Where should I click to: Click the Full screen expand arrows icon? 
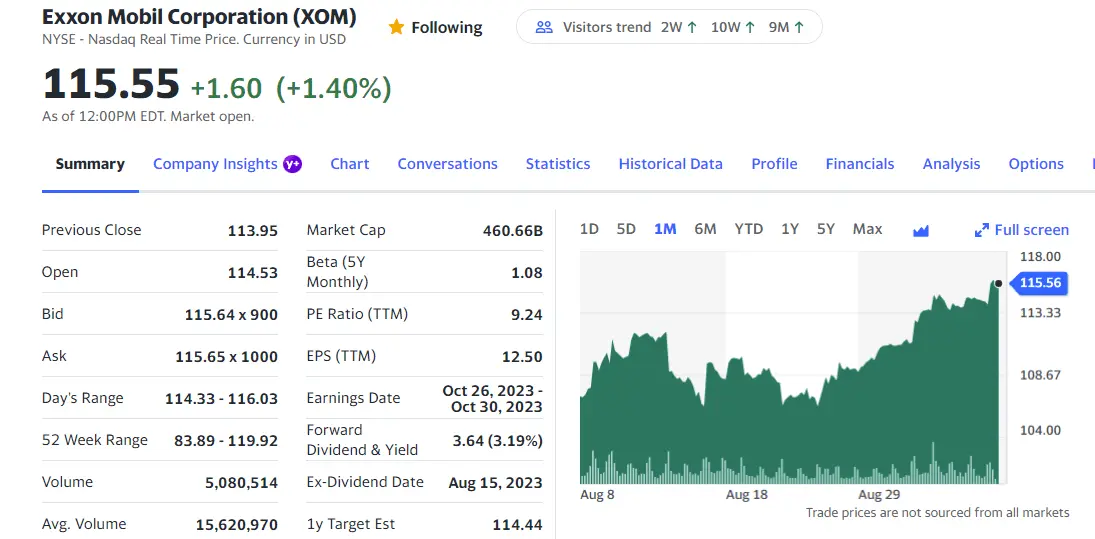(x=981, y=230)
